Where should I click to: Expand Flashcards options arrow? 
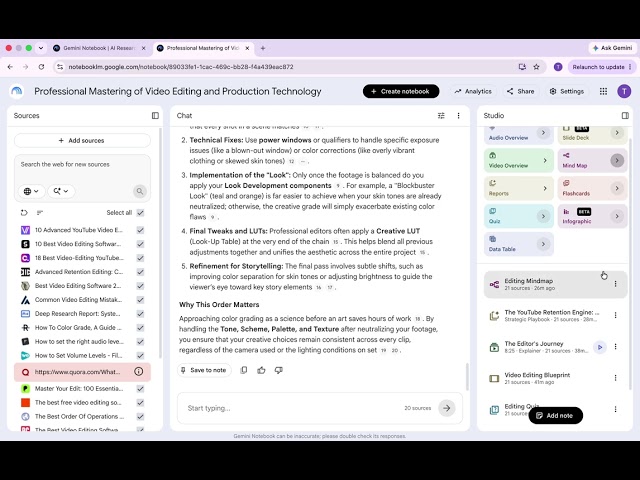pos(617,188)
